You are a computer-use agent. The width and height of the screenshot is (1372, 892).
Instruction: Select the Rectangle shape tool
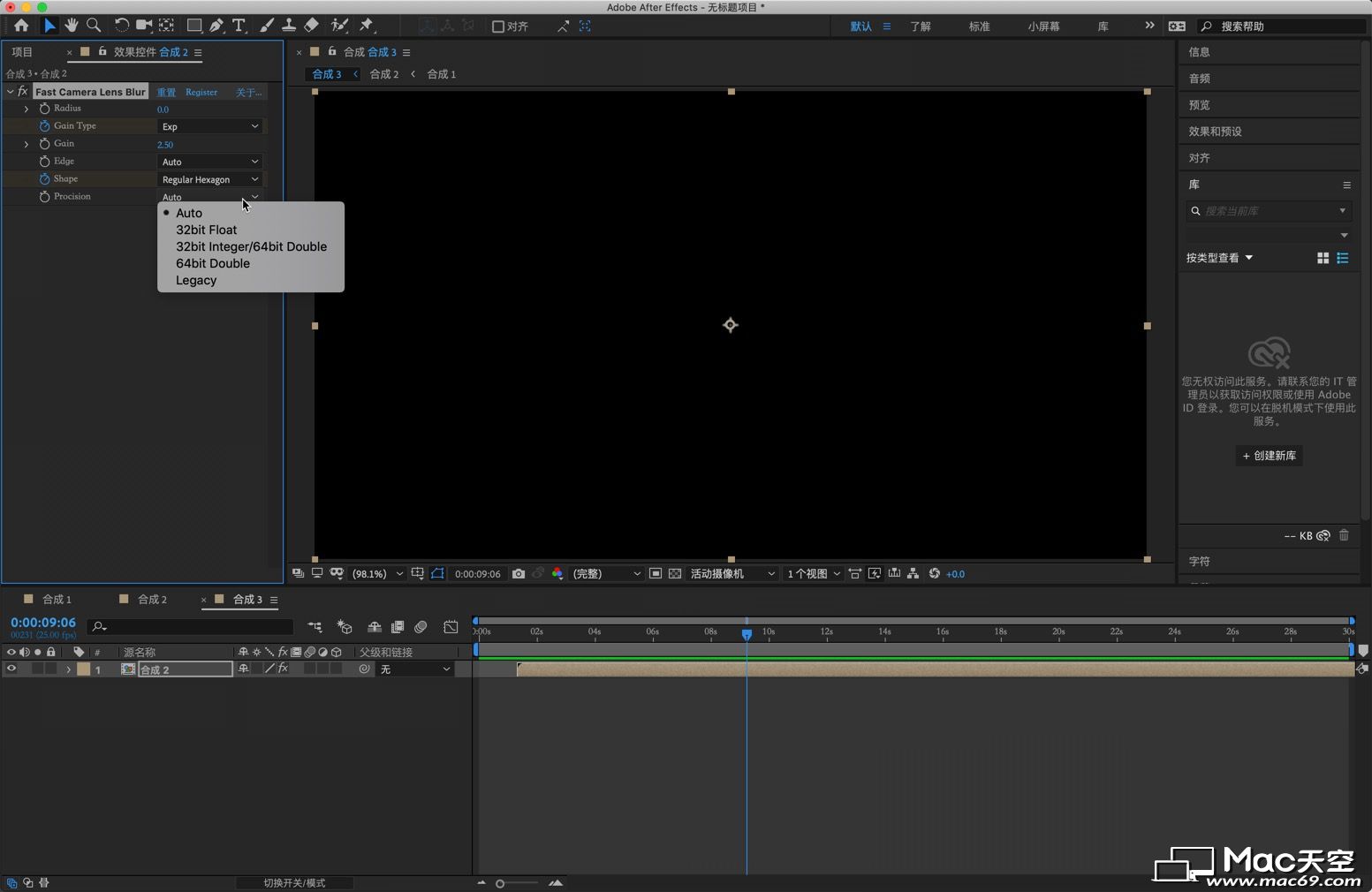point(194,26)
